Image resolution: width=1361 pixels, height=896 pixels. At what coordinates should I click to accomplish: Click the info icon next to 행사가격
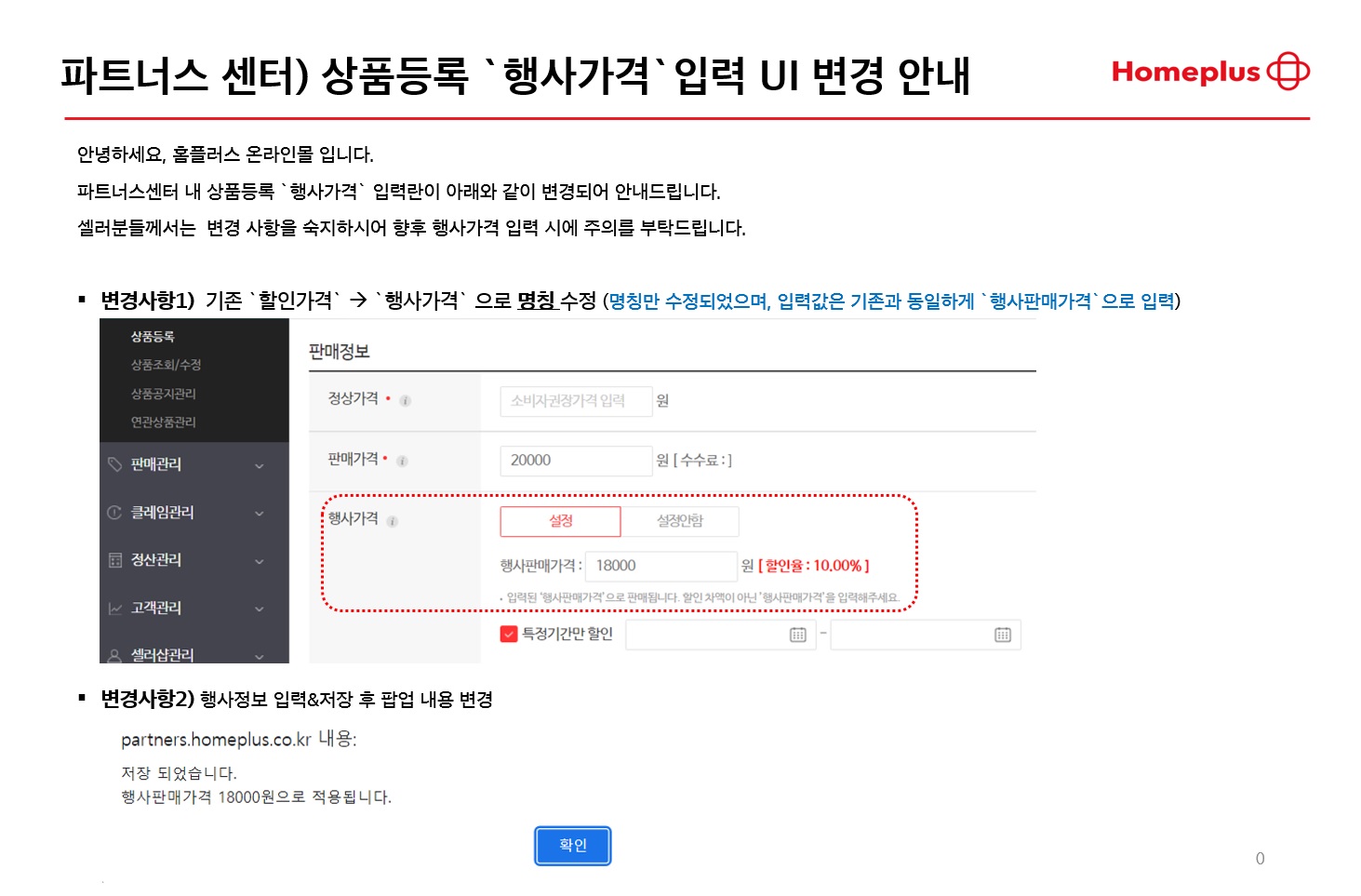point(393,521)
